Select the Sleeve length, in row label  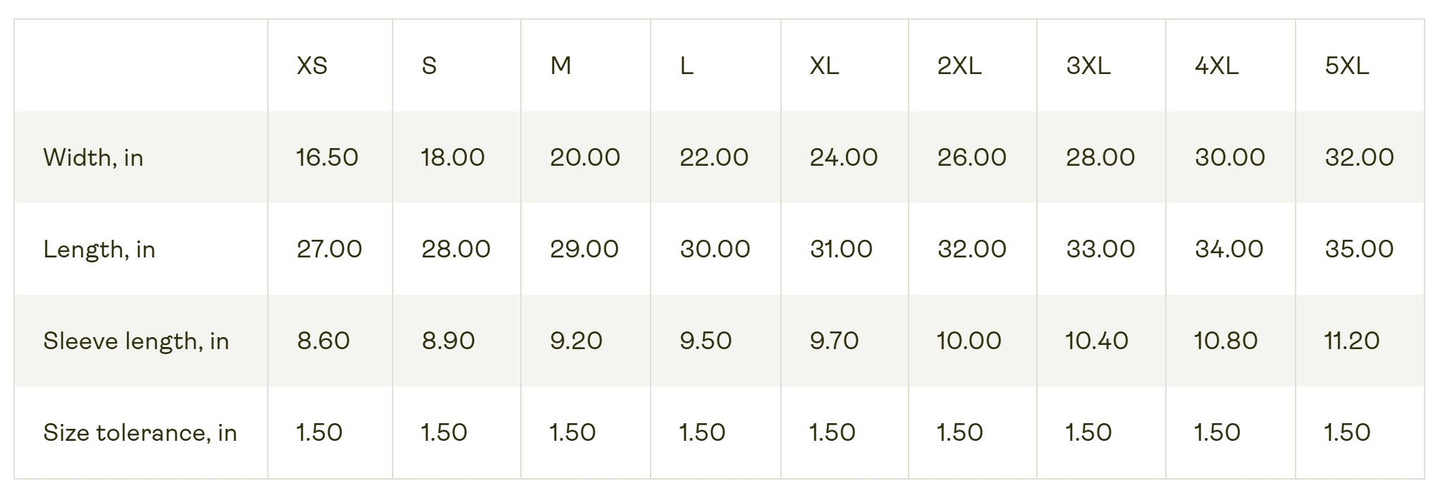click(136, 341)
